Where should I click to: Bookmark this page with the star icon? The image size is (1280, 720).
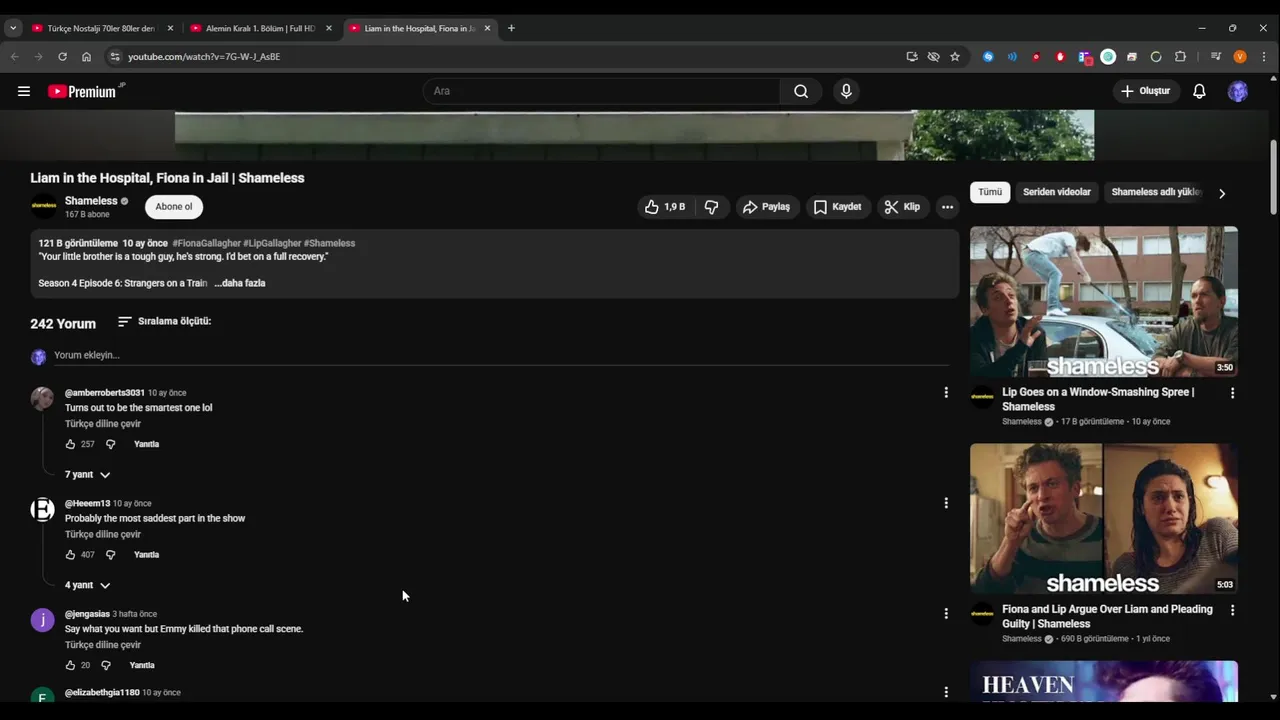click(955, 57)
